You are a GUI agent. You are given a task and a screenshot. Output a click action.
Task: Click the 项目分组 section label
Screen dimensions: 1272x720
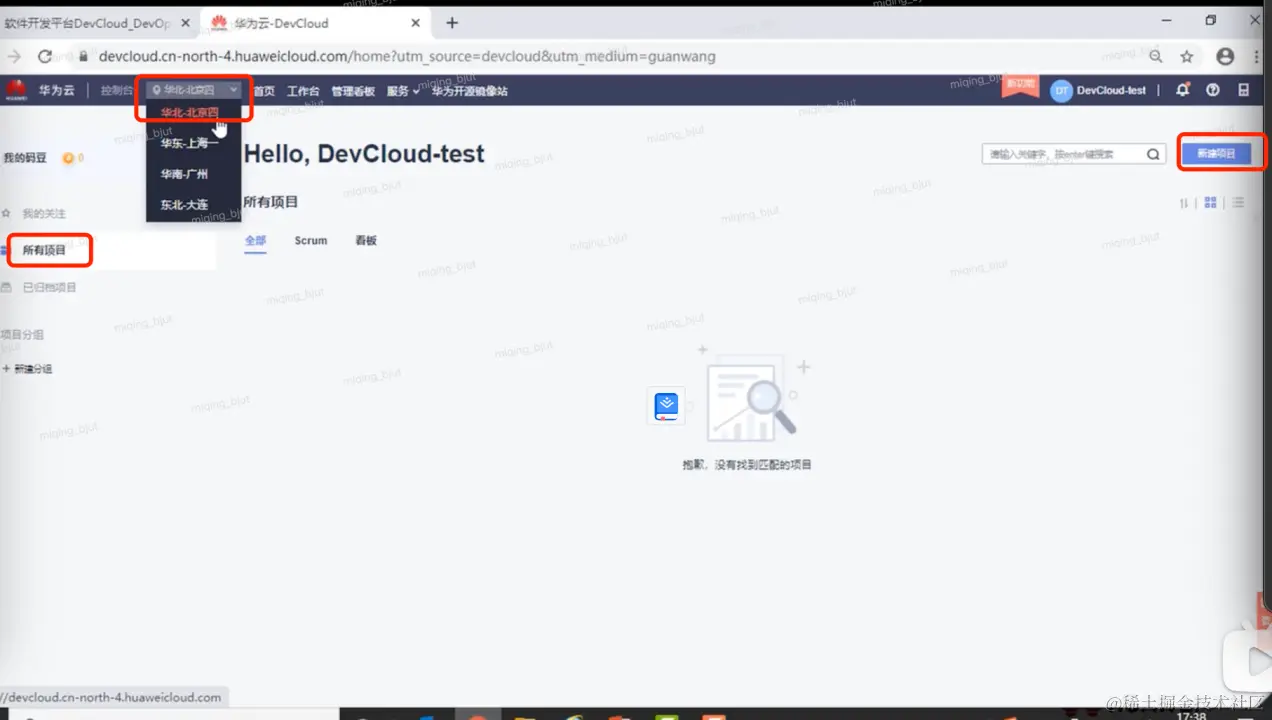[x=24, y=334]
